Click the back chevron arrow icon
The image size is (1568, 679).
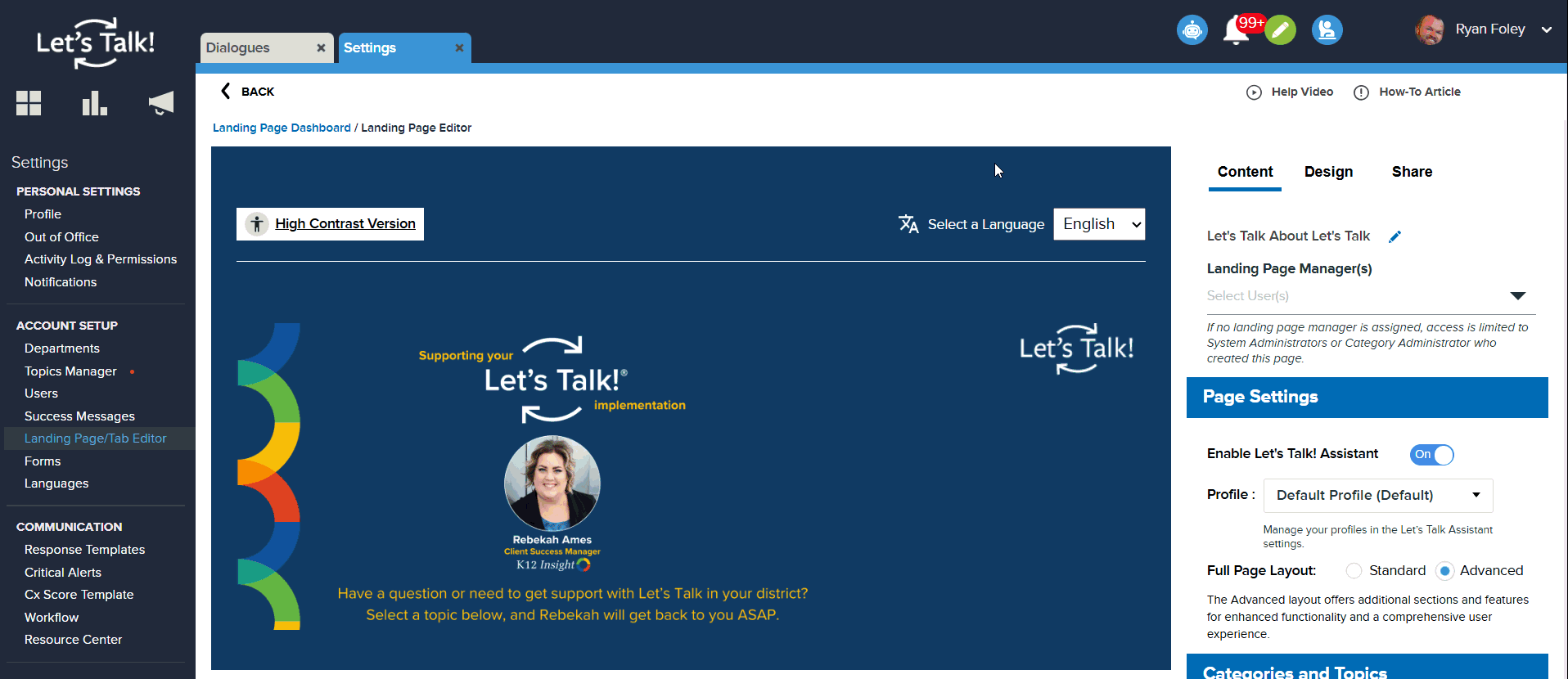[x=226, y=91]
